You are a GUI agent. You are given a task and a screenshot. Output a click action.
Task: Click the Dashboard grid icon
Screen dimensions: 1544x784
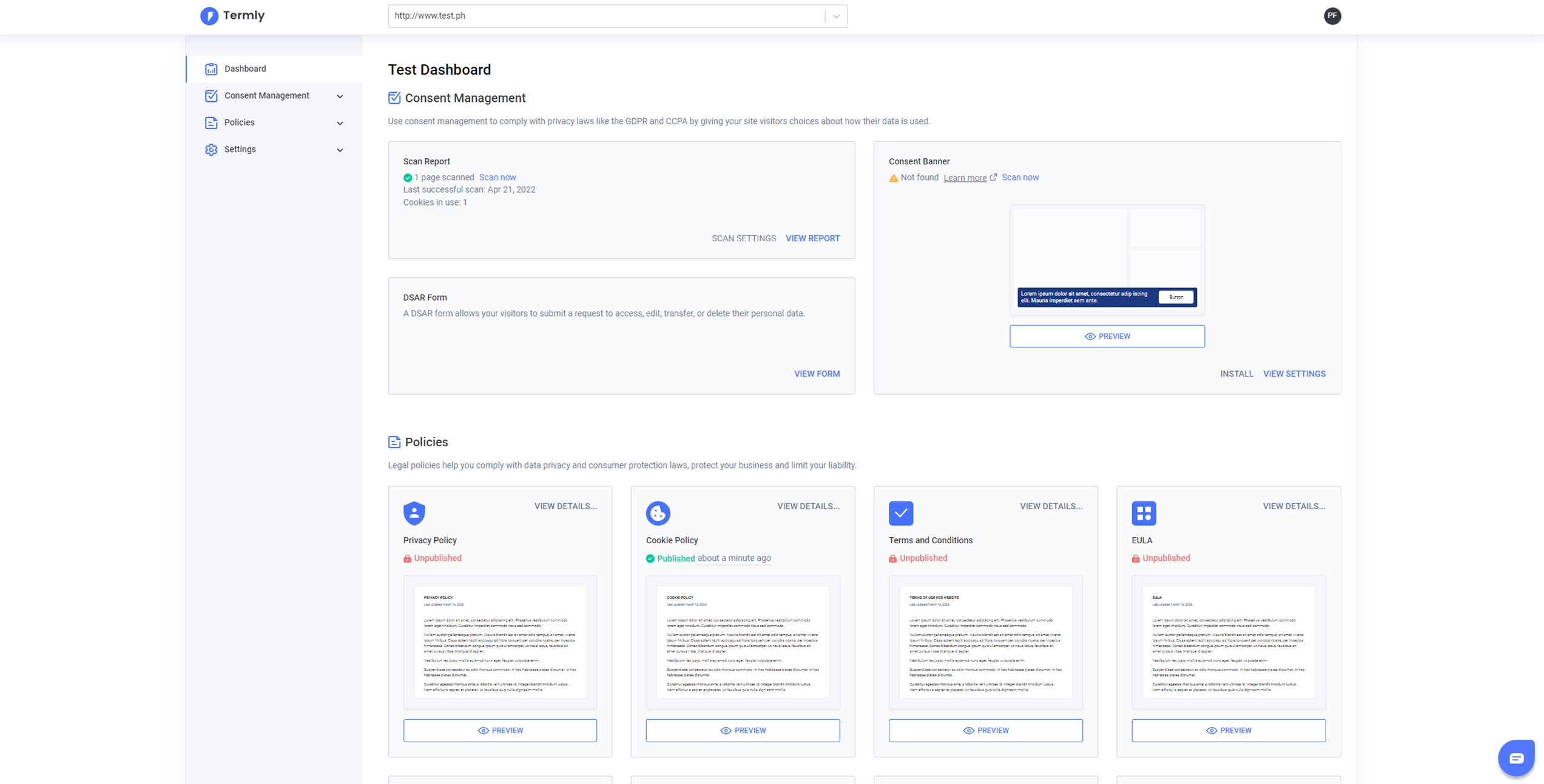pos(212,68)
